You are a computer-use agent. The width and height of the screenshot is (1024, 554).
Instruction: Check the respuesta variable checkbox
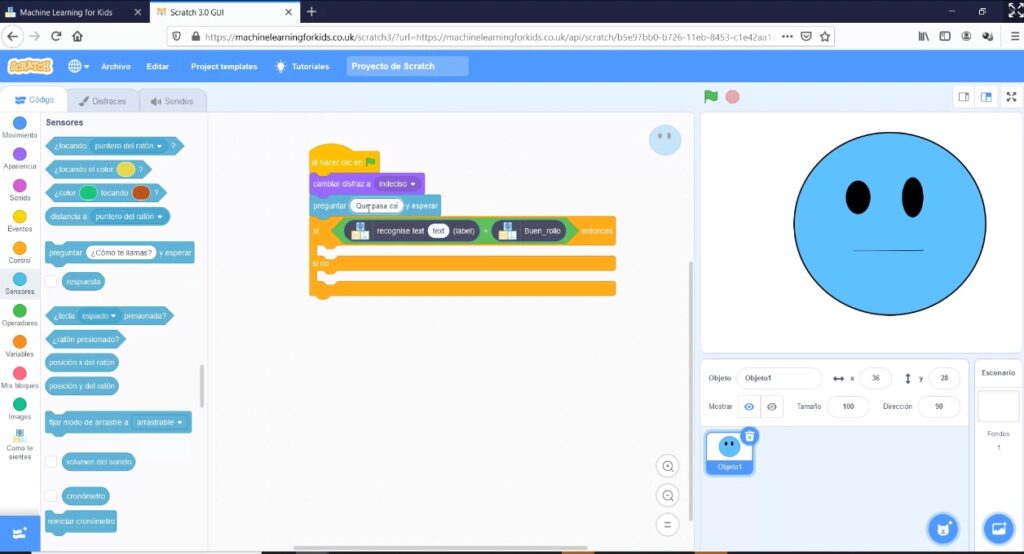[x=51, y=282]
